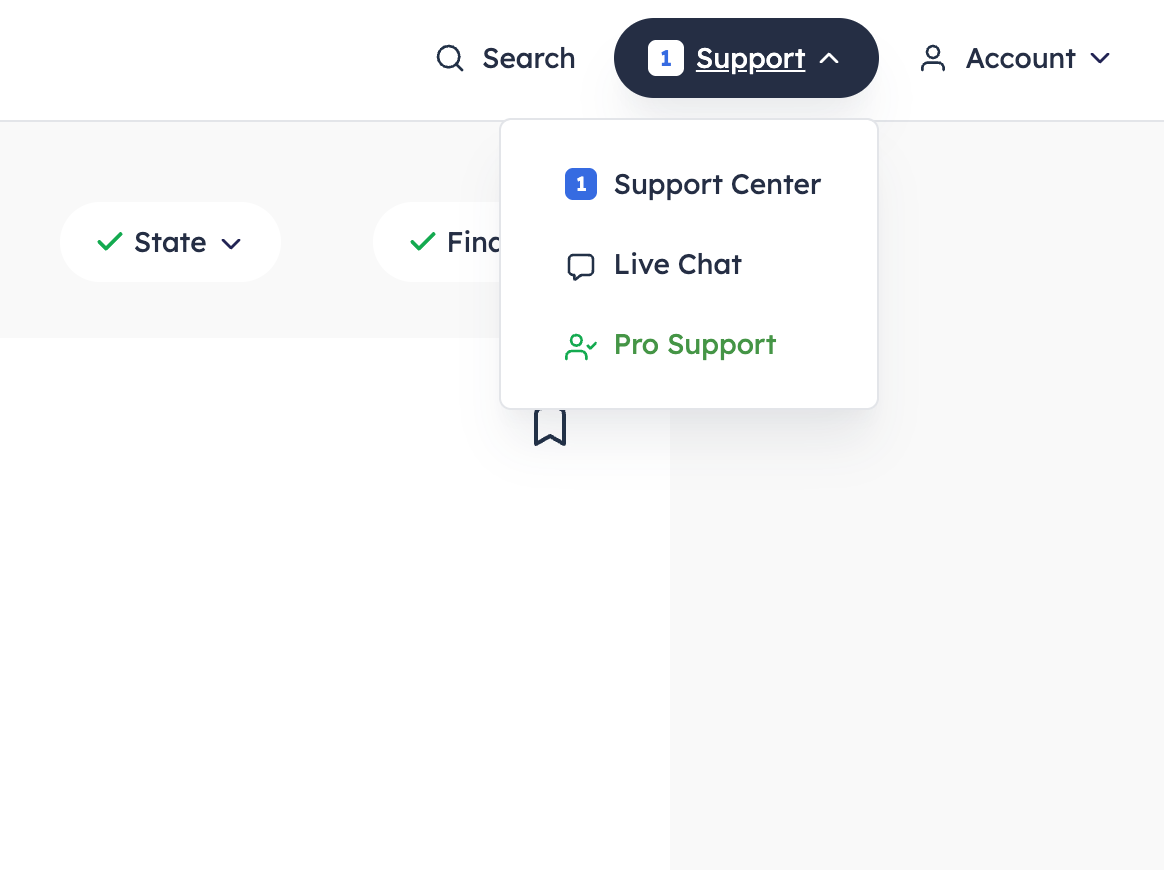Toggle the green checkmark beside Fin filter

pos(423,242)
